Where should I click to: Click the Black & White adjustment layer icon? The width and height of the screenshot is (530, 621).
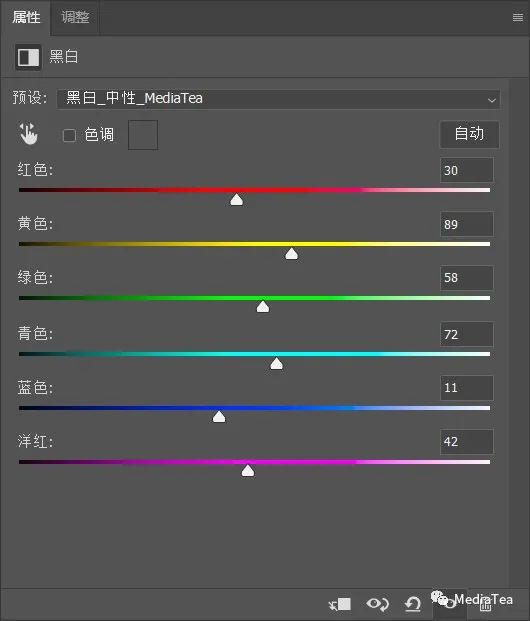point(28,57)
